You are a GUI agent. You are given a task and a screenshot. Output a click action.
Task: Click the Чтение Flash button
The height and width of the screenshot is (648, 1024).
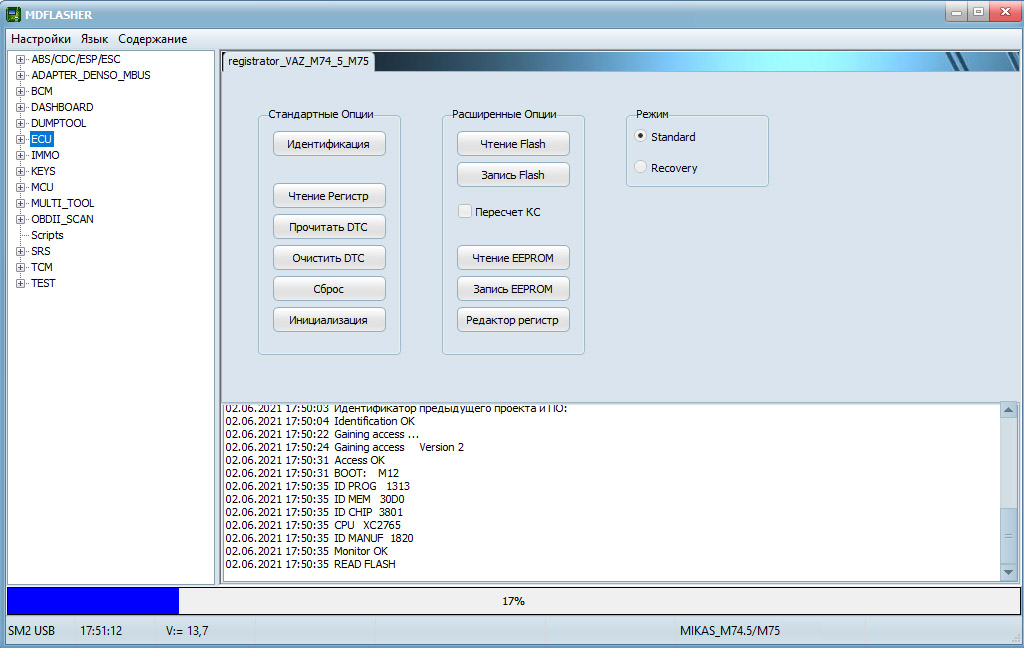(x=513, y=144)
